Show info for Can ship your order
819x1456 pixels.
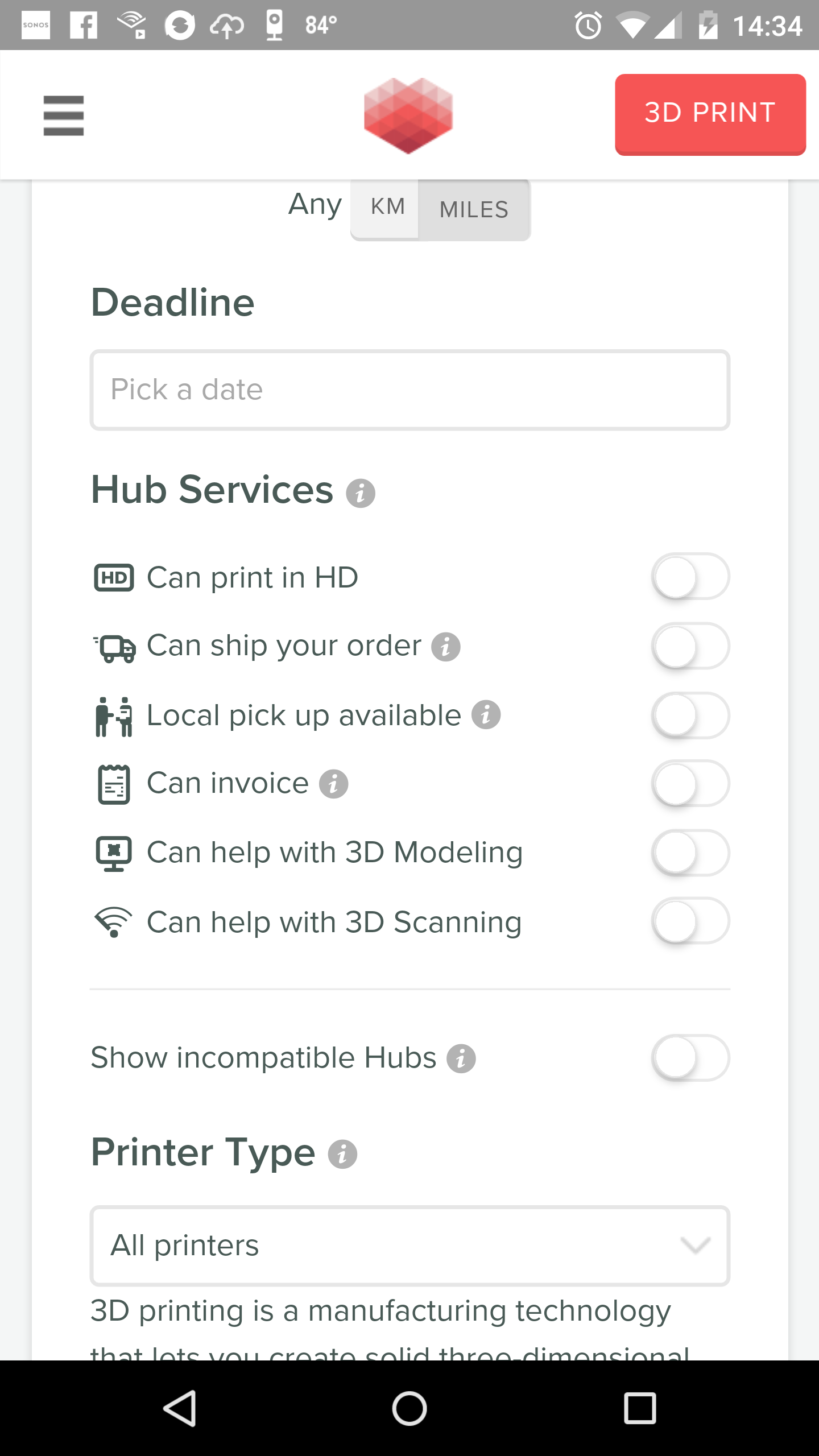[x=446, y=647]
